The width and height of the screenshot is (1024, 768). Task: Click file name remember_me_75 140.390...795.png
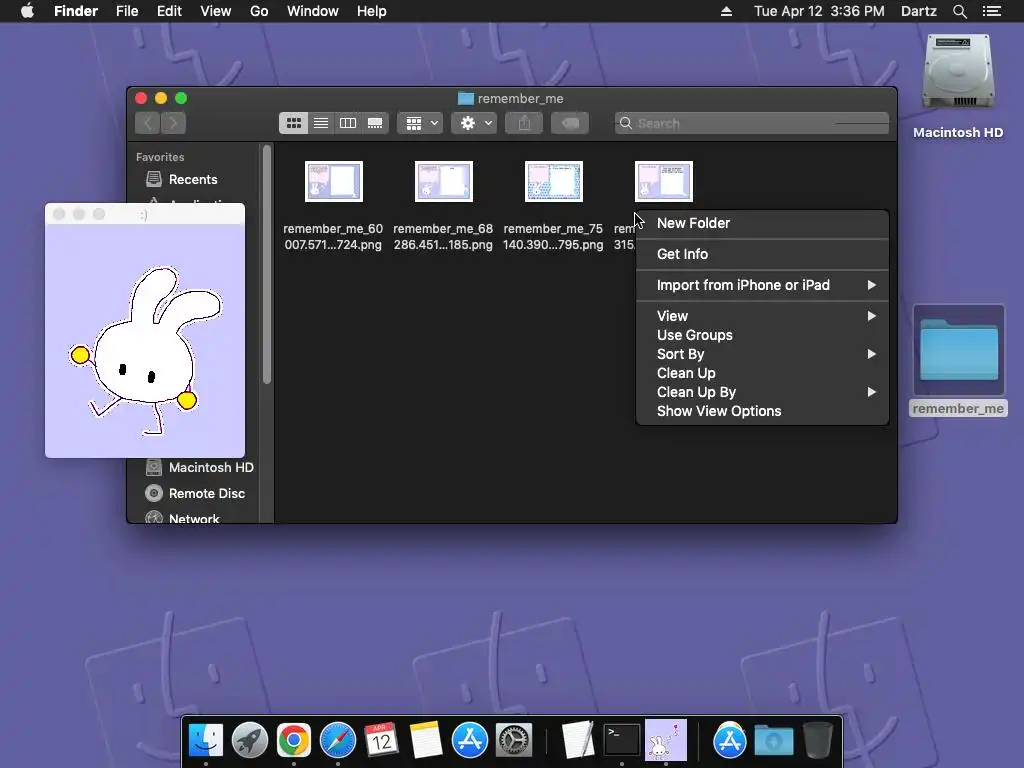[x=553, y=236]
